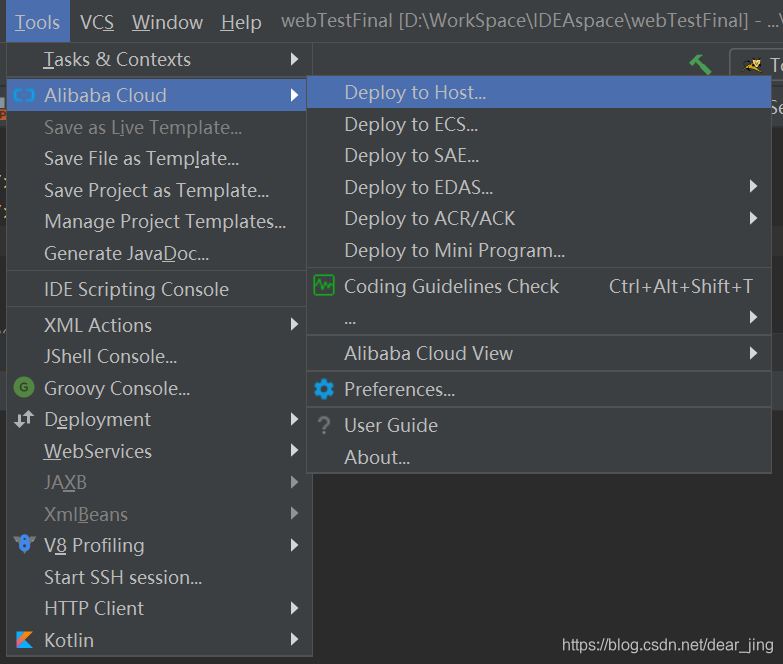Click the User Guide question mark icon

tap(324, 425)
